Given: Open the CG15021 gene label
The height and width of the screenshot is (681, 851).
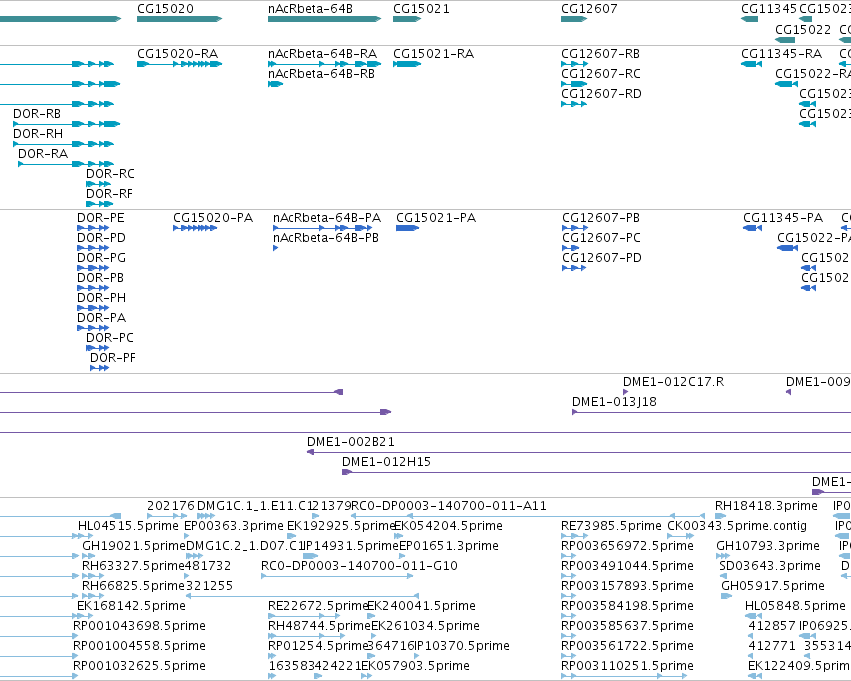Looking at the screenshot, I should click(x=421, y=9).
